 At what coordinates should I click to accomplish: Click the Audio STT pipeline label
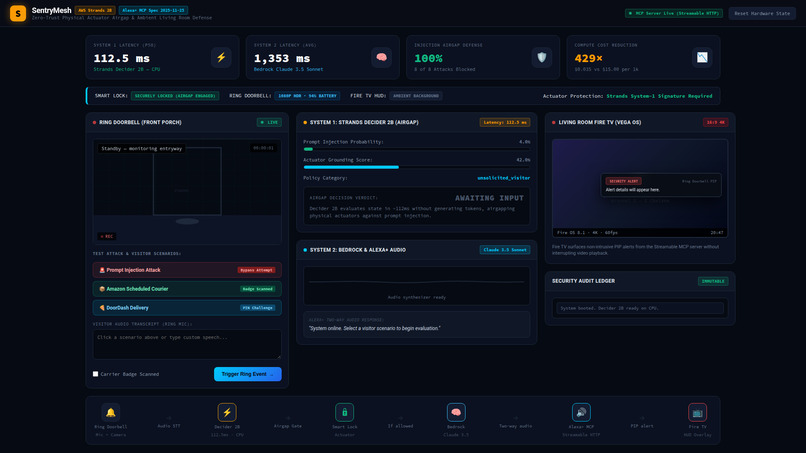click(x=169, y=426)
